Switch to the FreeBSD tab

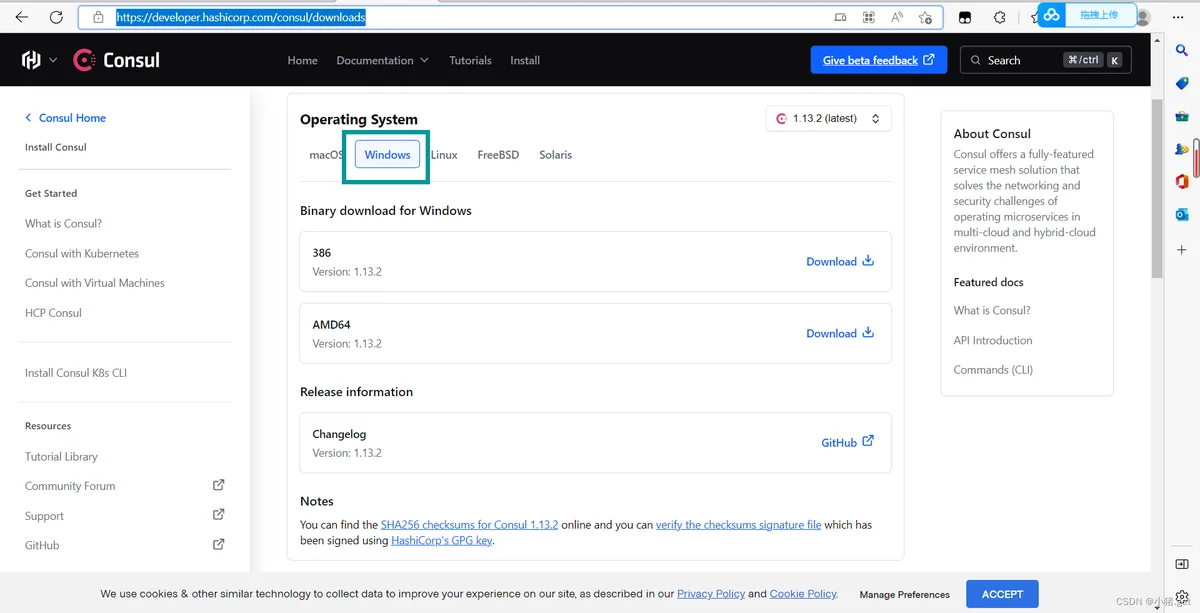[498, 155]
